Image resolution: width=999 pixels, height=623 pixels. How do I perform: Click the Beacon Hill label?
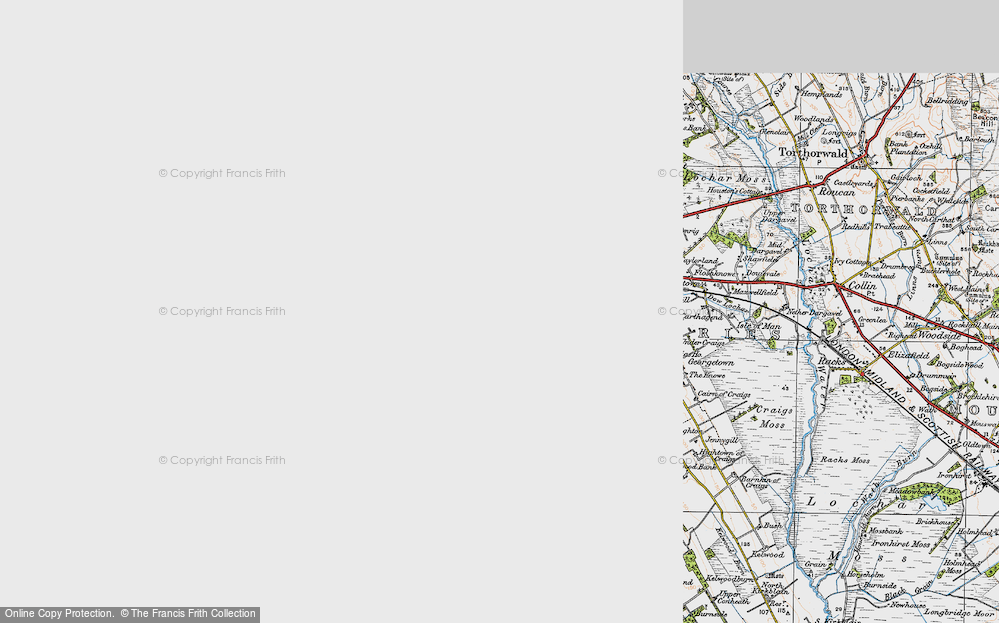pos(986,120)
